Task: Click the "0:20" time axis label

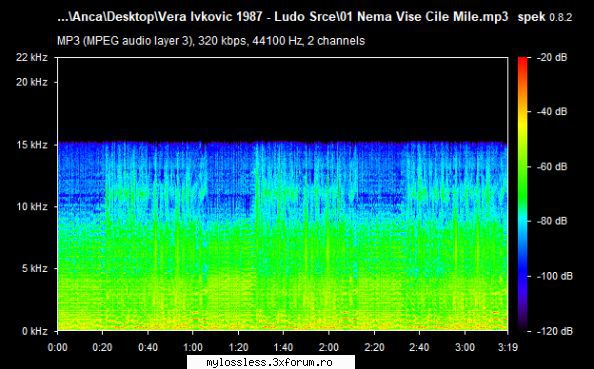Action: coord(102,347)
